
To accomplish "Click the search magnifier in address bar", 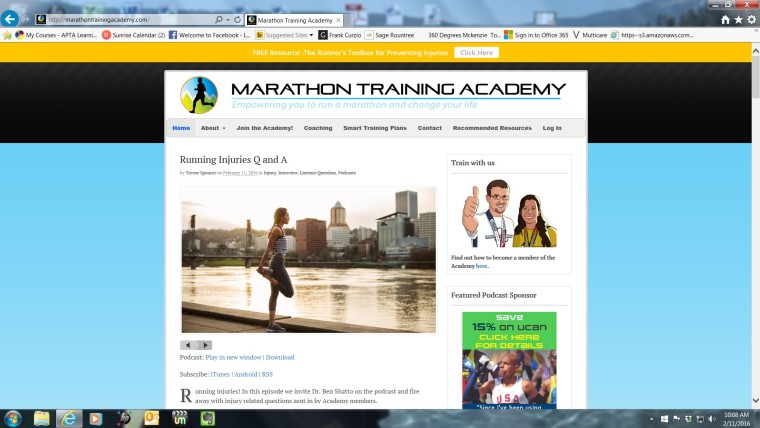I will [x=219, y=20].
